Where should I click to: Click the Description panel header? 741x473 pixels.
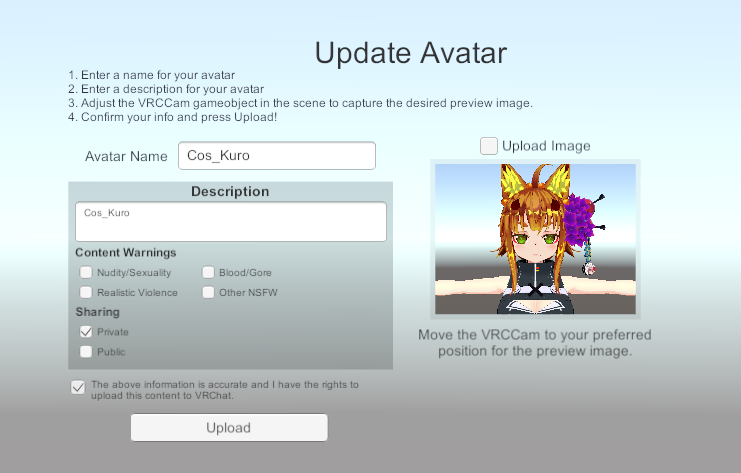pyautogui.click(x=230, y=191)
